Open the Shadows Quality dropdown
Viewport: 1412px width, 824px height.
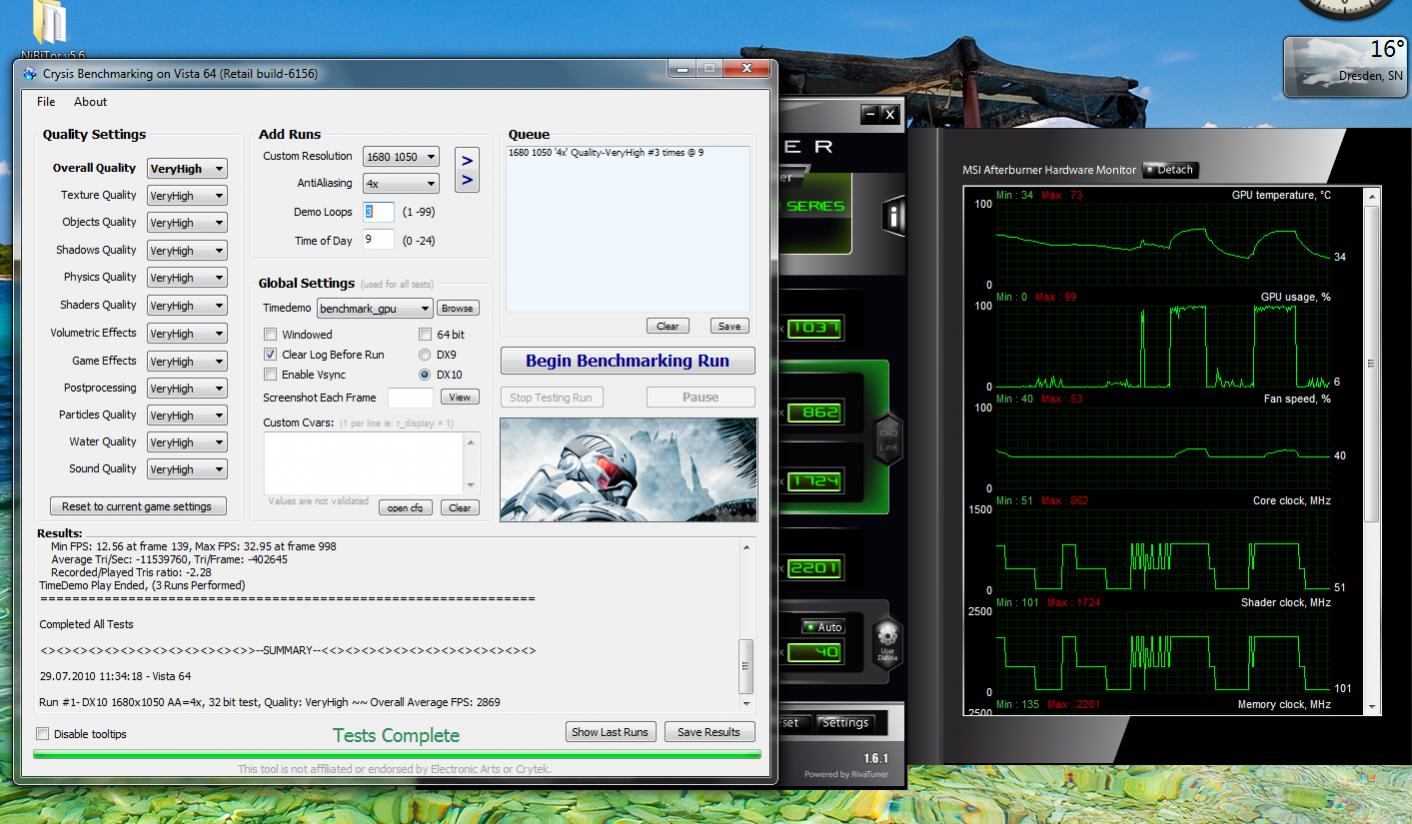click(187, 251)
